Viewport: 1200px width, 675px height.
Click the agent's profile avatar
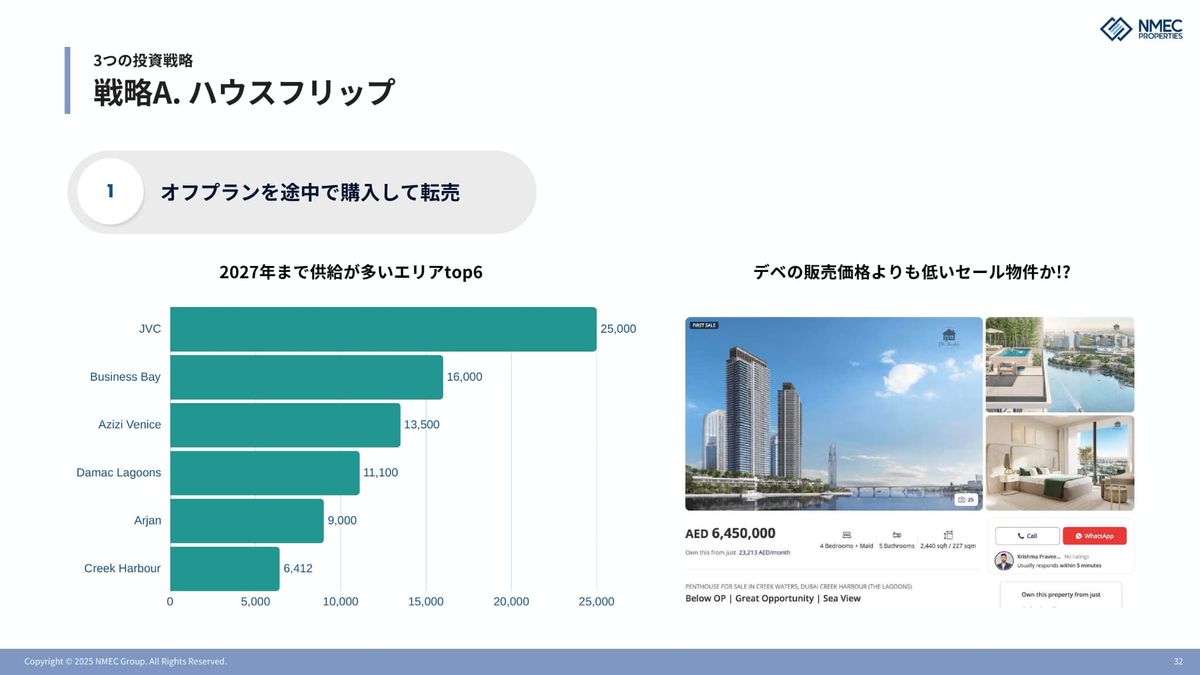click(x=1003, y=560)
